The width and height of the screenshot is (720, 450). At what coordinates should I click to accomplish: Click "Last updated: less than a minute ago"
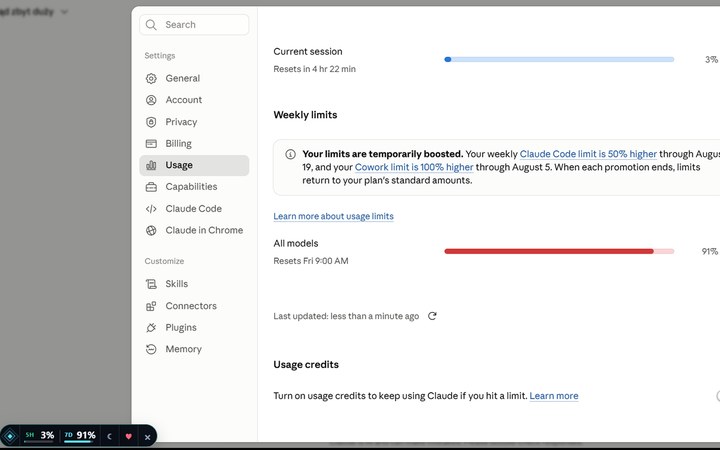point(346,316)
